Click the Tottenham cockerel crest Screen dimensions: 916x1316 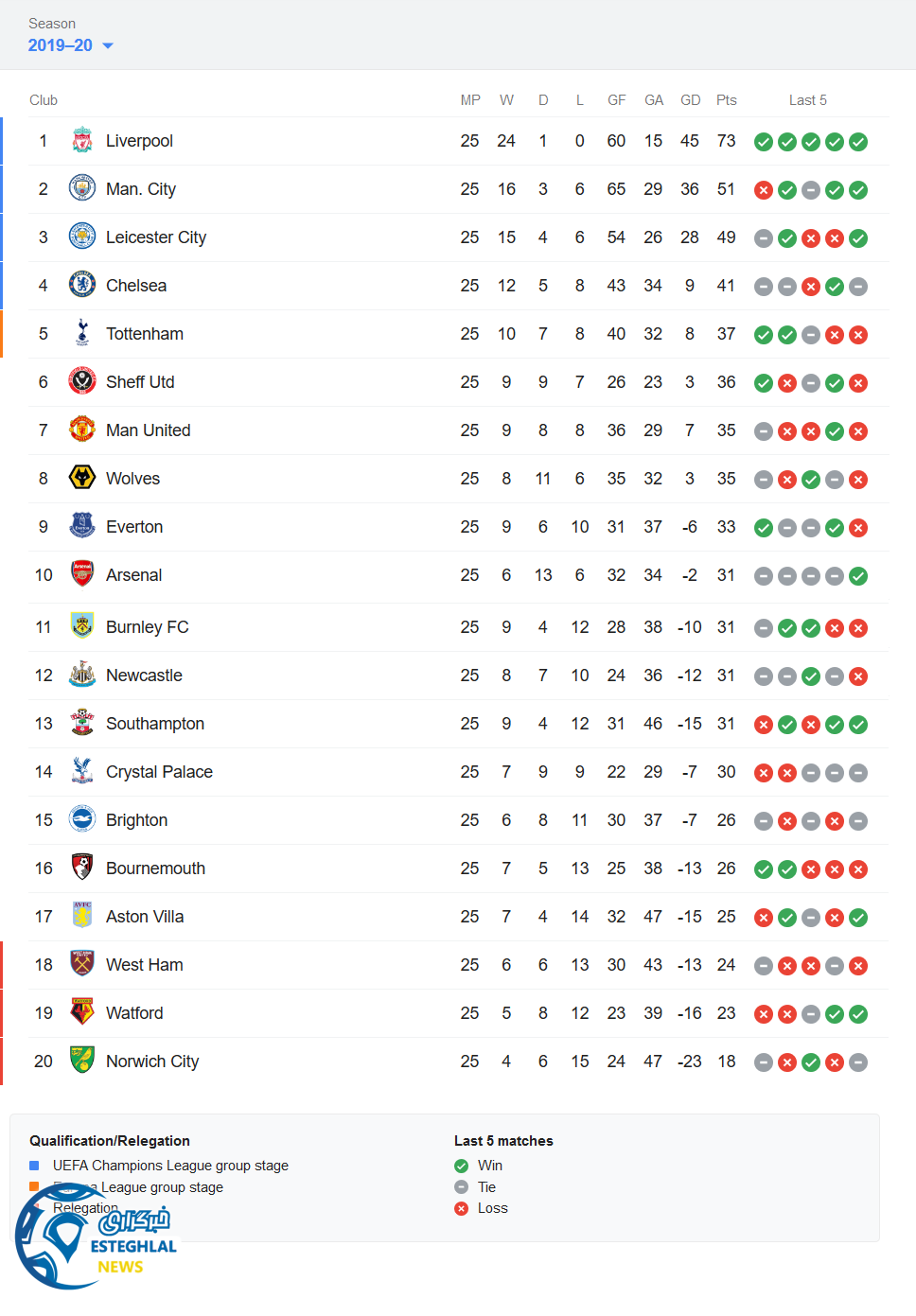click(82, 333)
